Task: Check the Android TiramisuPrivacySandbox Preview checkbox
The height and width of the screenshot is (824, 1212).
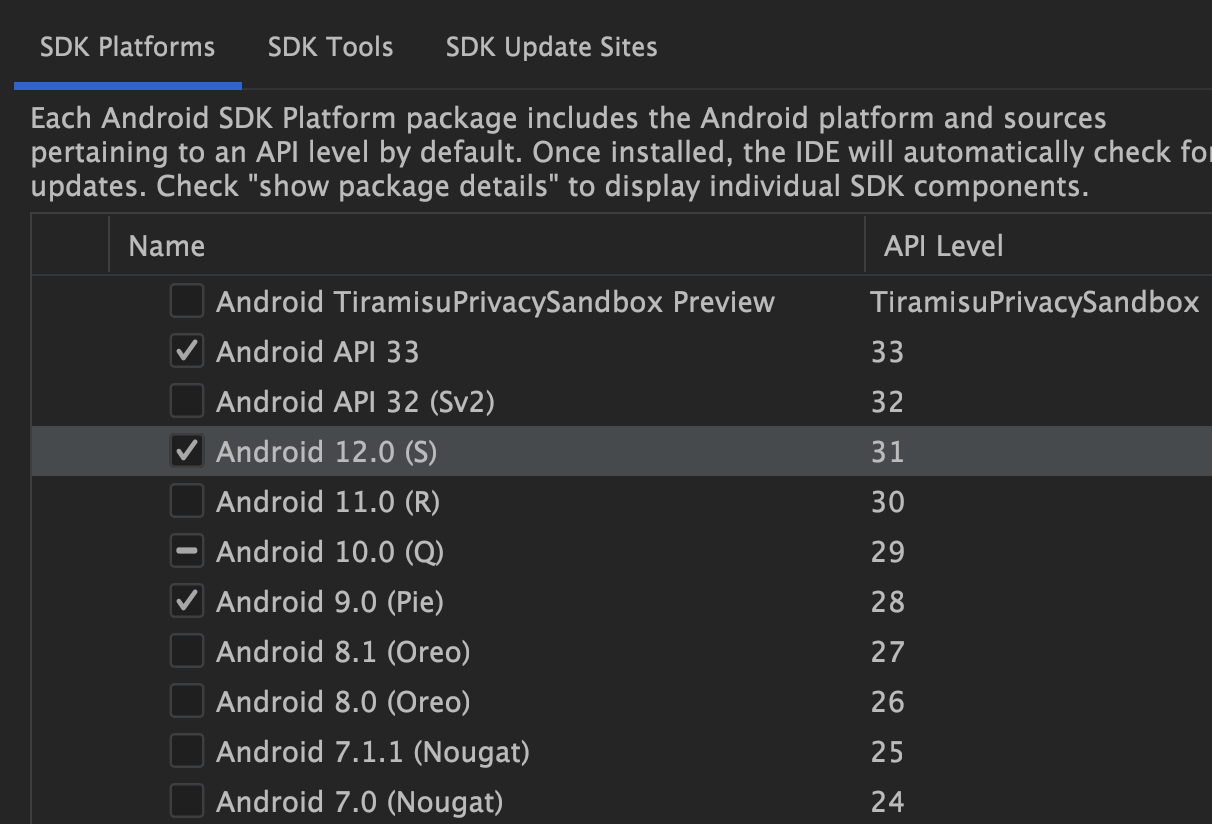Action: pyautogui.click(x=186, y=301)
